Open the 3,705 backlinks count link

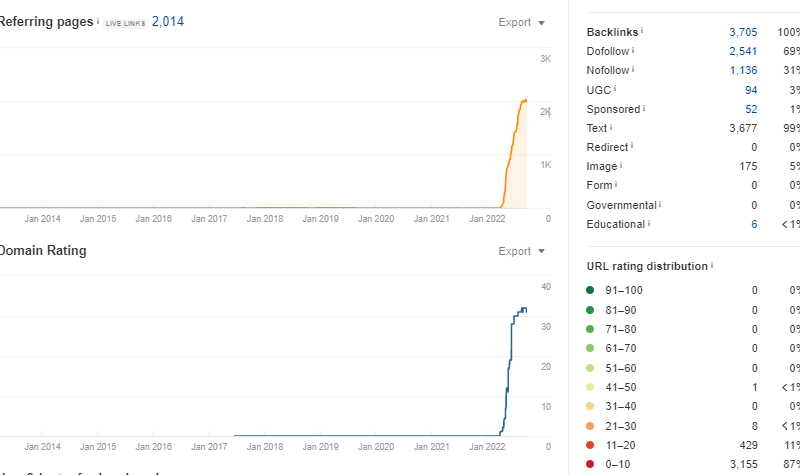point(743,32)
